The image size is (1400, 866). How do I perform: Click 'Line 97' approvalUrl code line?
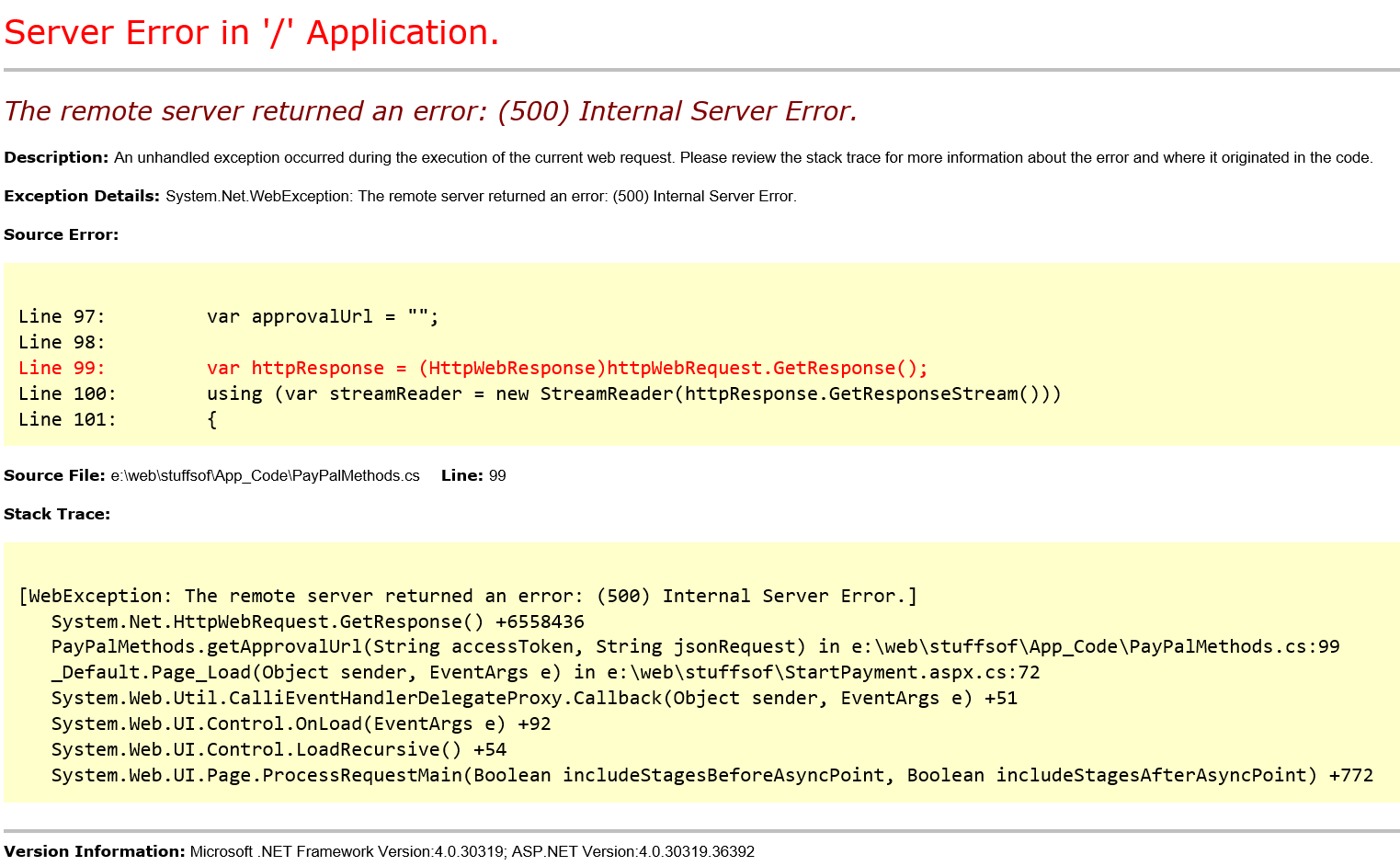point(229,316)
